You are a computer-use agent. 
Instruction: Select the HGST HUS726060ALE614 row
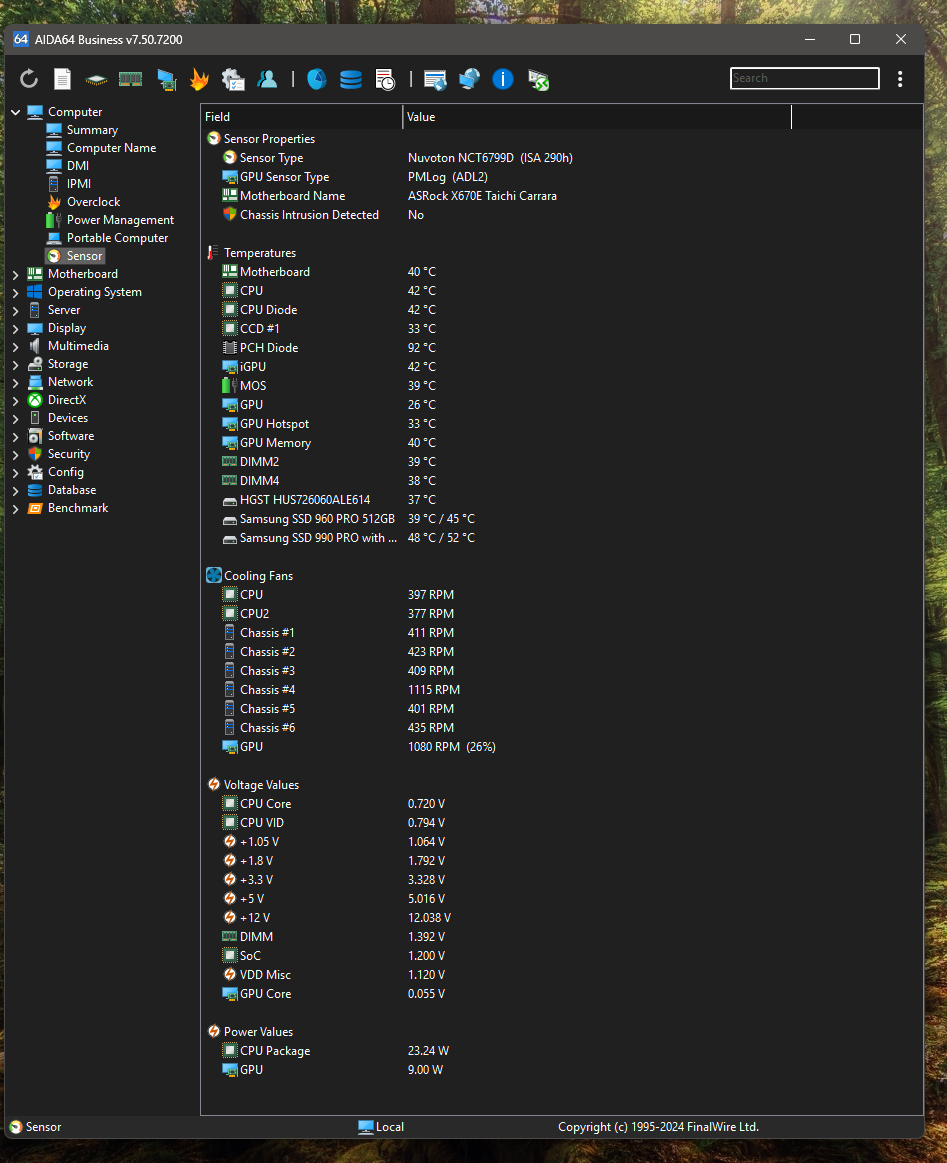tap(561, 500)
